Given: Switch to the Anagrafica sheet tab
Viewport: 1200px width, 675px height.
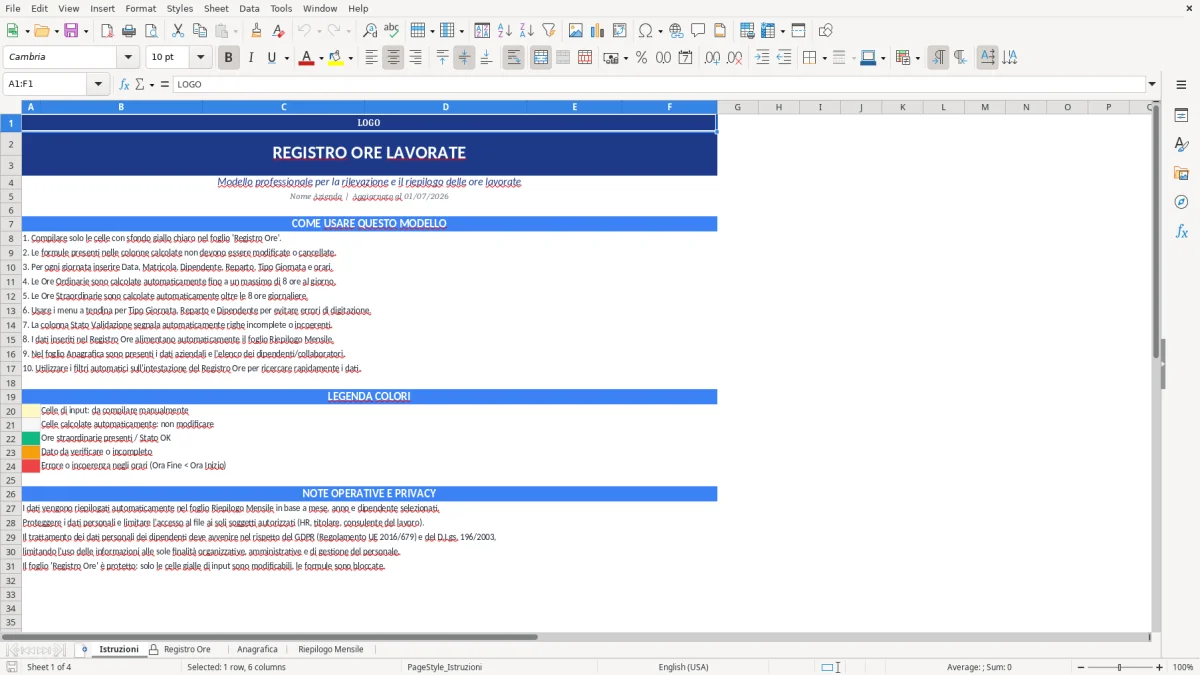Looking at the screenshot, I should point(257,649).
